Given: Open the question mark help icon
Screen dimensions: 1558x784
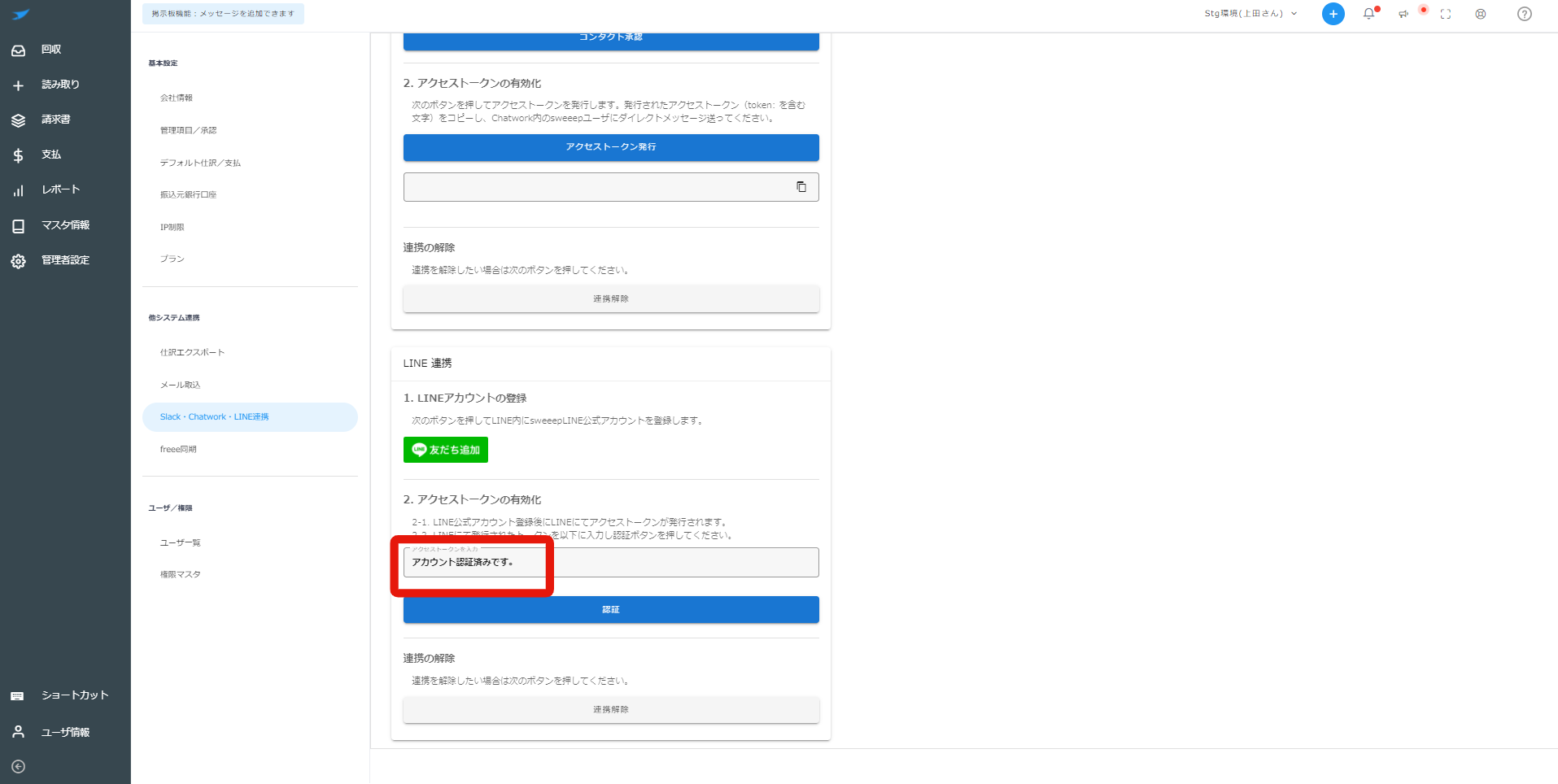Looking at the screenshot, I should tap(1525, 14).
